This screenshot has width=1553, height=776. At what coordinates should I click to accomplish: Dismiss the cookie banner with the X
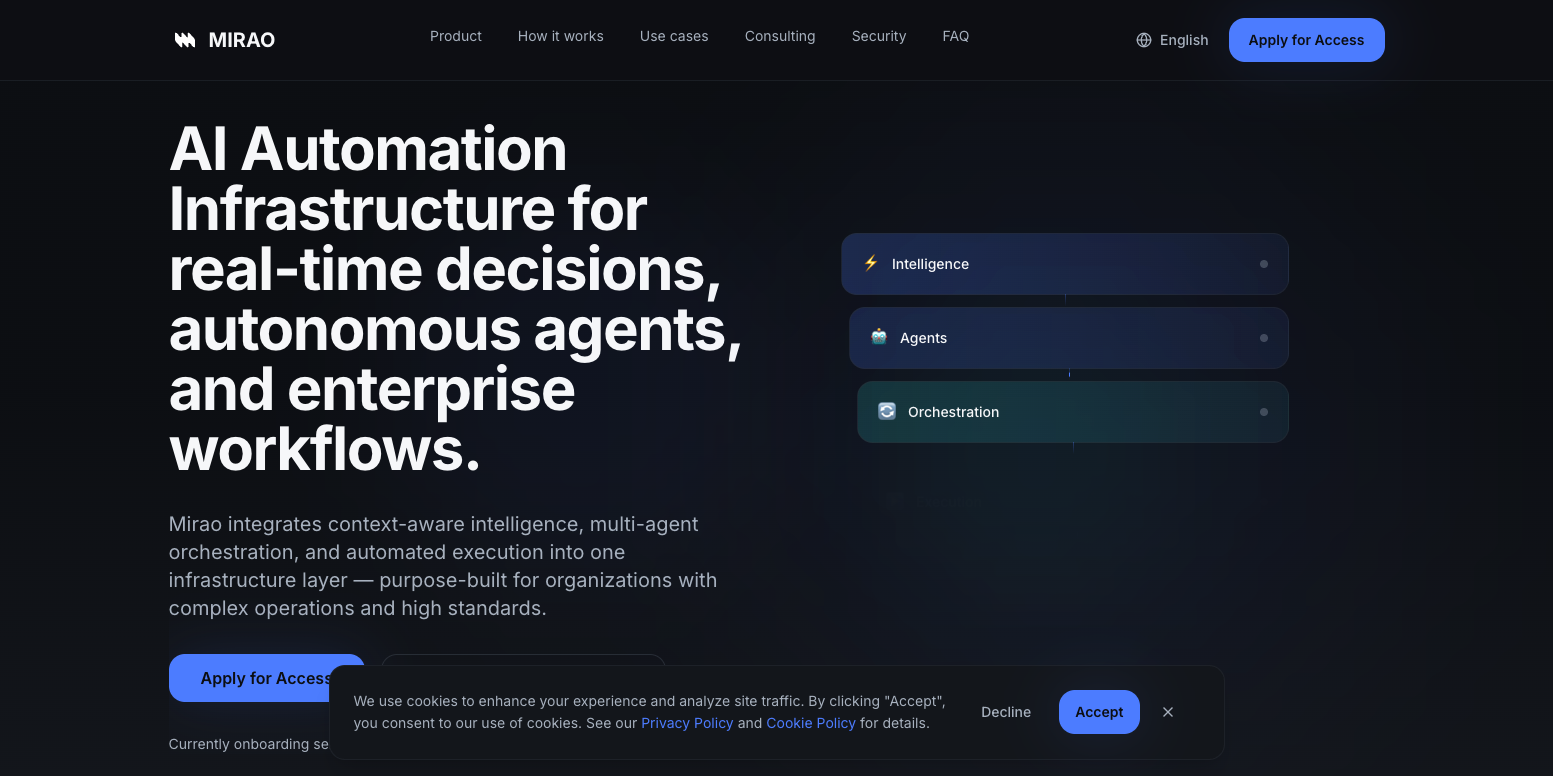tap(1168, 712)
